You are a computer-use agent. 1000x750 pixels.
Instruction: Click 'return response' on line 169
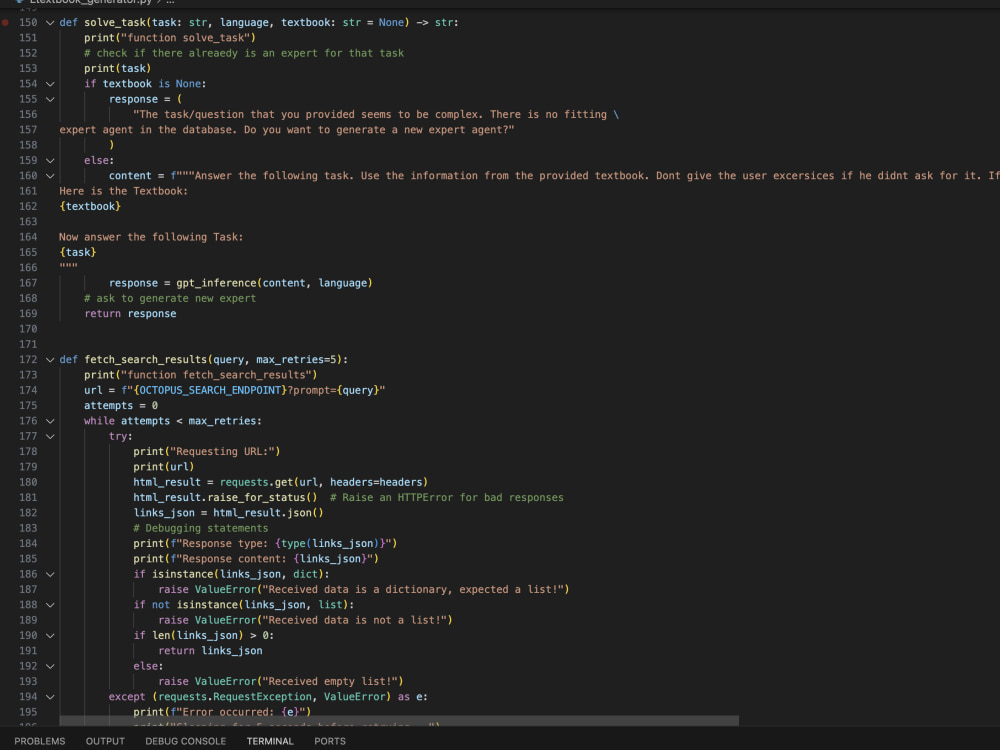click(130, 313)
